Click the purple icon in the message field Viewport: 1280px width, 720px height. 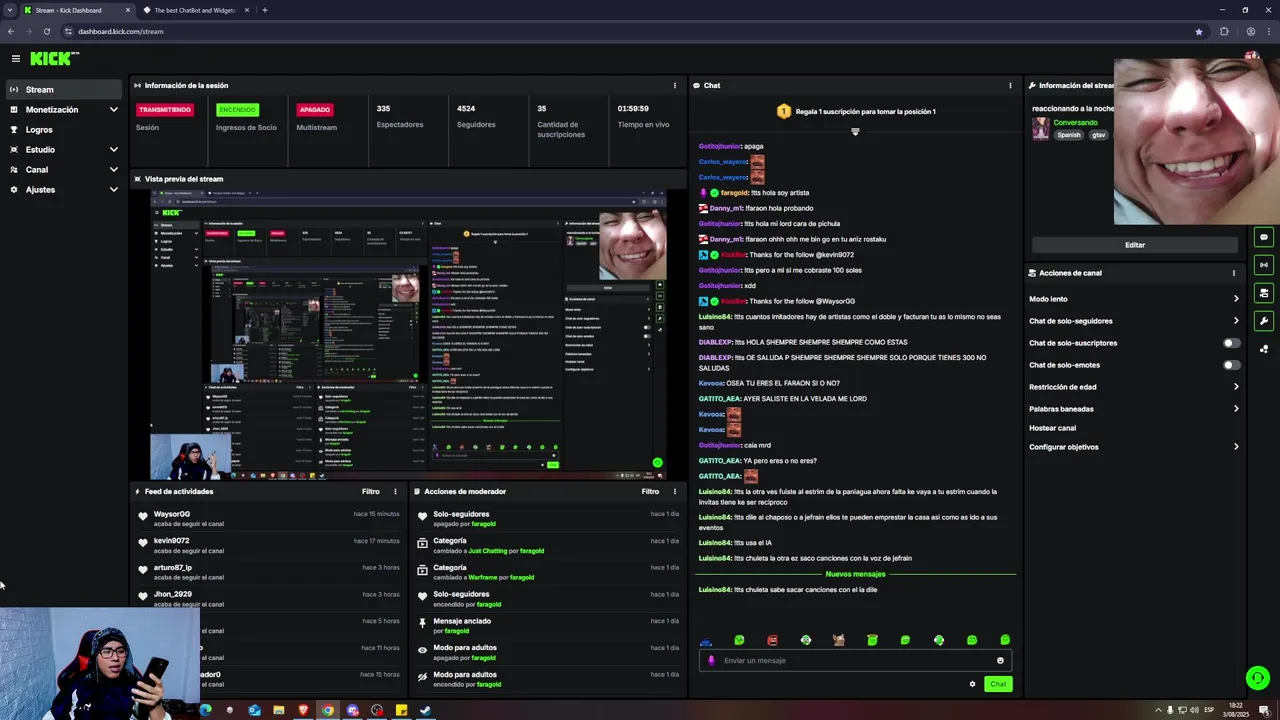[712, 660]
